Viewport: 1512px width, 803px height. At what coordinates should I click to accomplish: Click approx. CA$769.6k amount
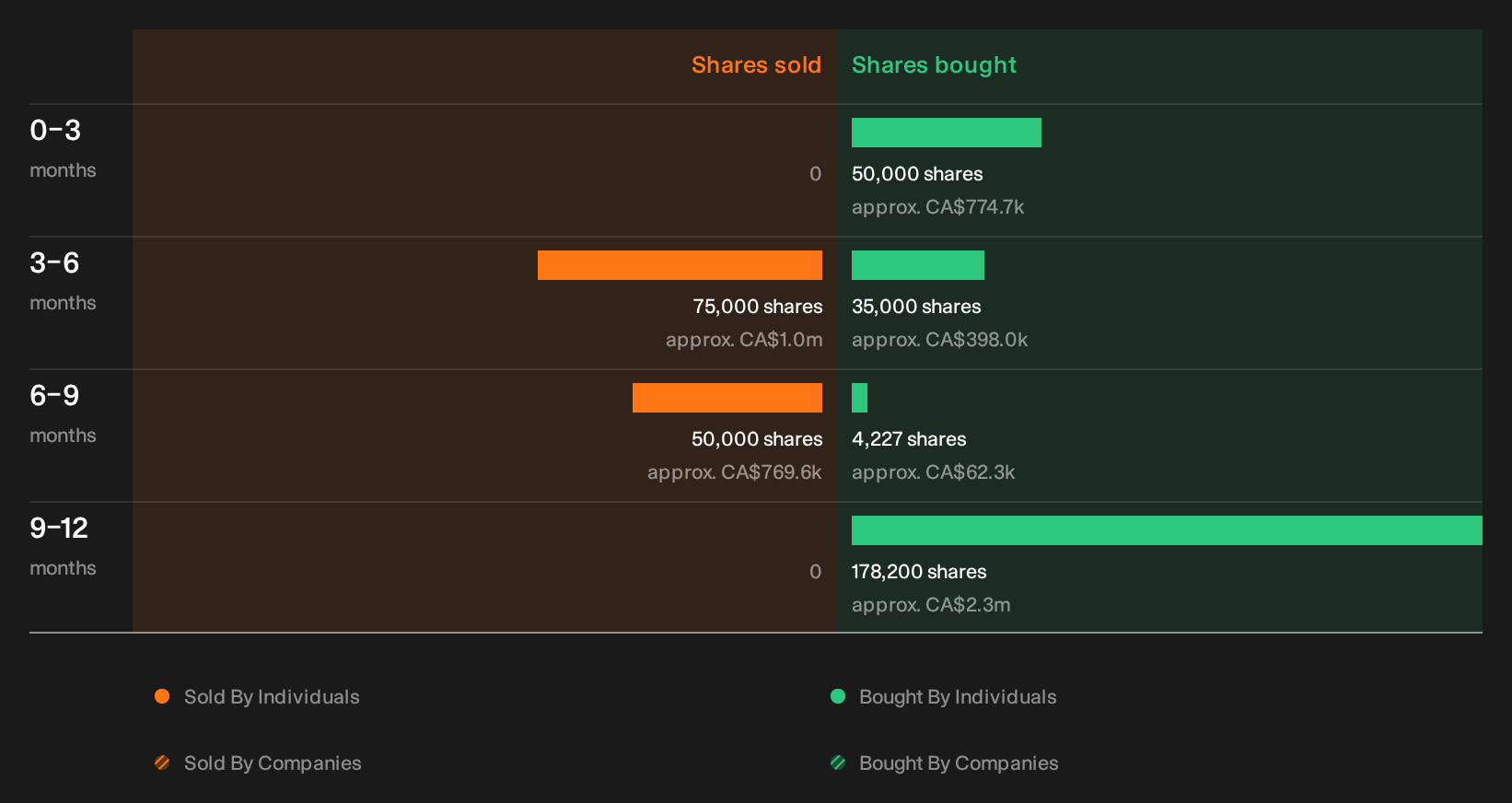tap(735, 472)
